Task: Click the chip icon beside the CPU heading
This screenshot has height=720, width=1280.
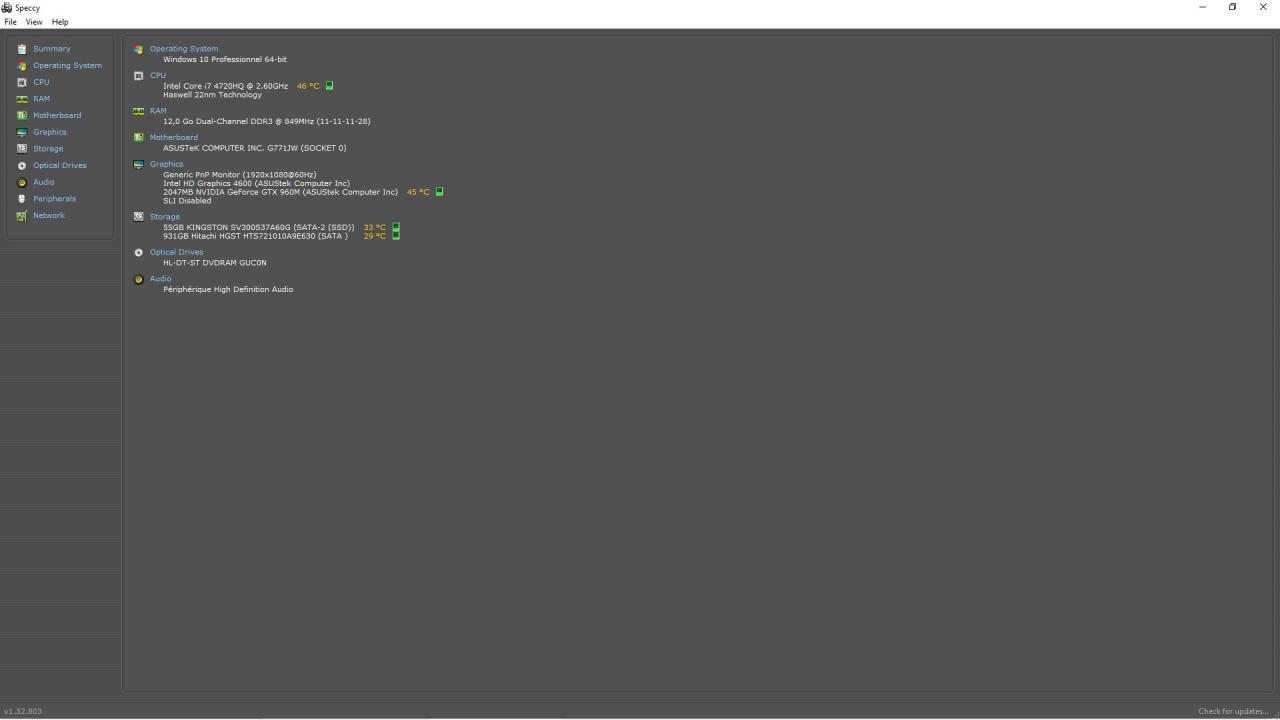Action: 138,75
